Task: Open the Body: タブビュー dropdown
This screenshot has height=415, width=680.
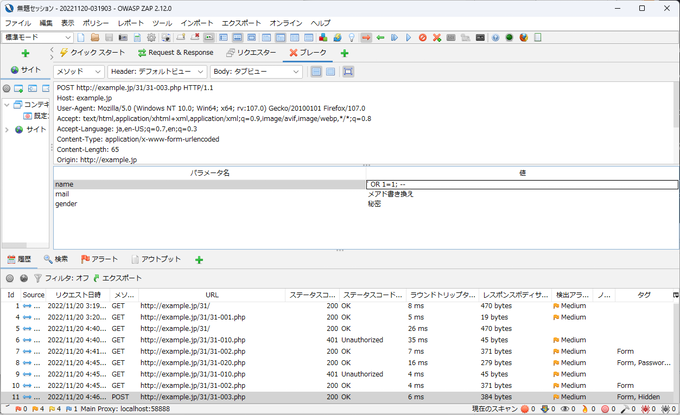Action: (256, 72)
